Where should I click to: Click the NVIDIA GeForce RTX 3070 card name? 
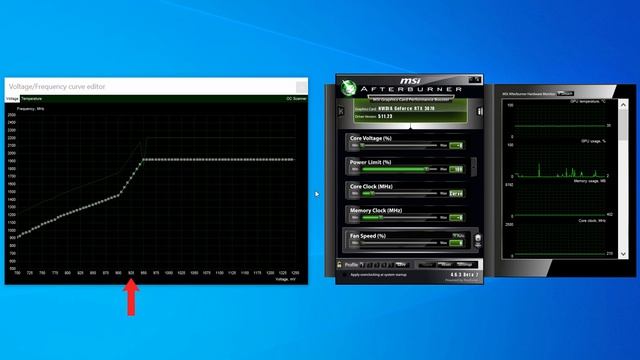coord(407,109)
